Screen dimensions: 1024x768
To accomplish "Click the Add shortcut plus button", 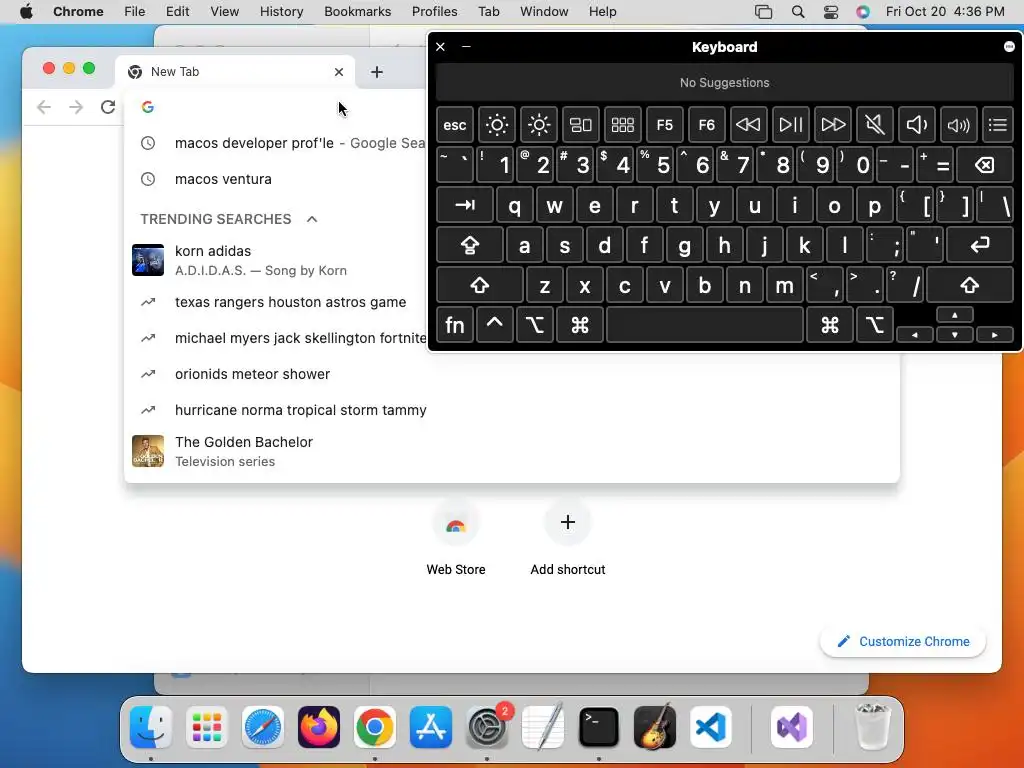I will click(x=568, y=522).
